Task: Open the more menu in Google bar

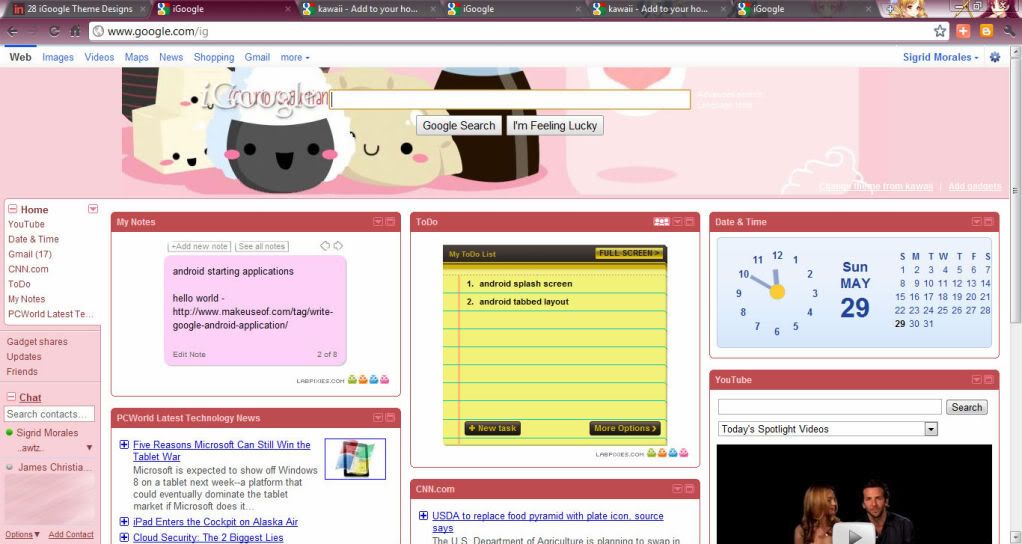Action: click(295, 57)
